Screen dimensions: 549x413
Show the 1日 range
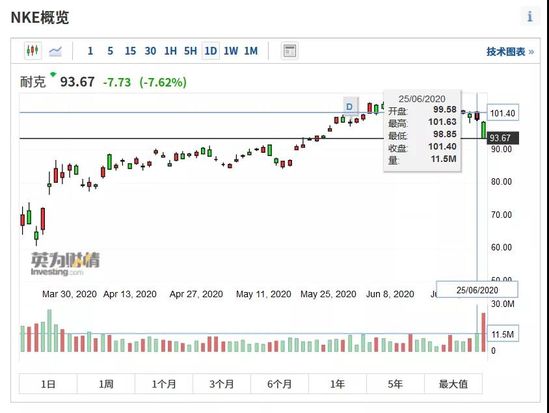click(x=48, y=384)
